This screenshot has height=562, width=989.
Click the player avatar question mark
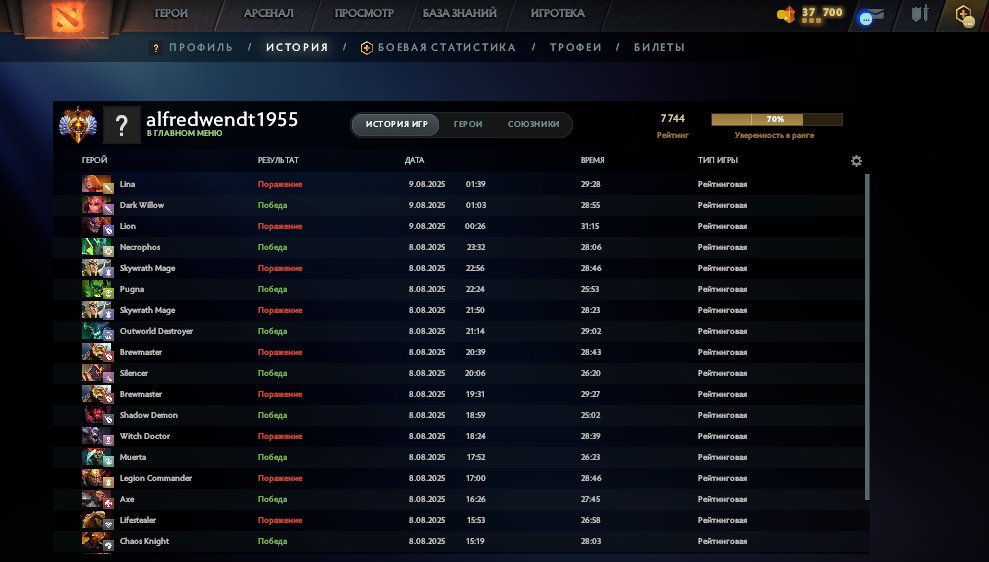pos(122,126)
